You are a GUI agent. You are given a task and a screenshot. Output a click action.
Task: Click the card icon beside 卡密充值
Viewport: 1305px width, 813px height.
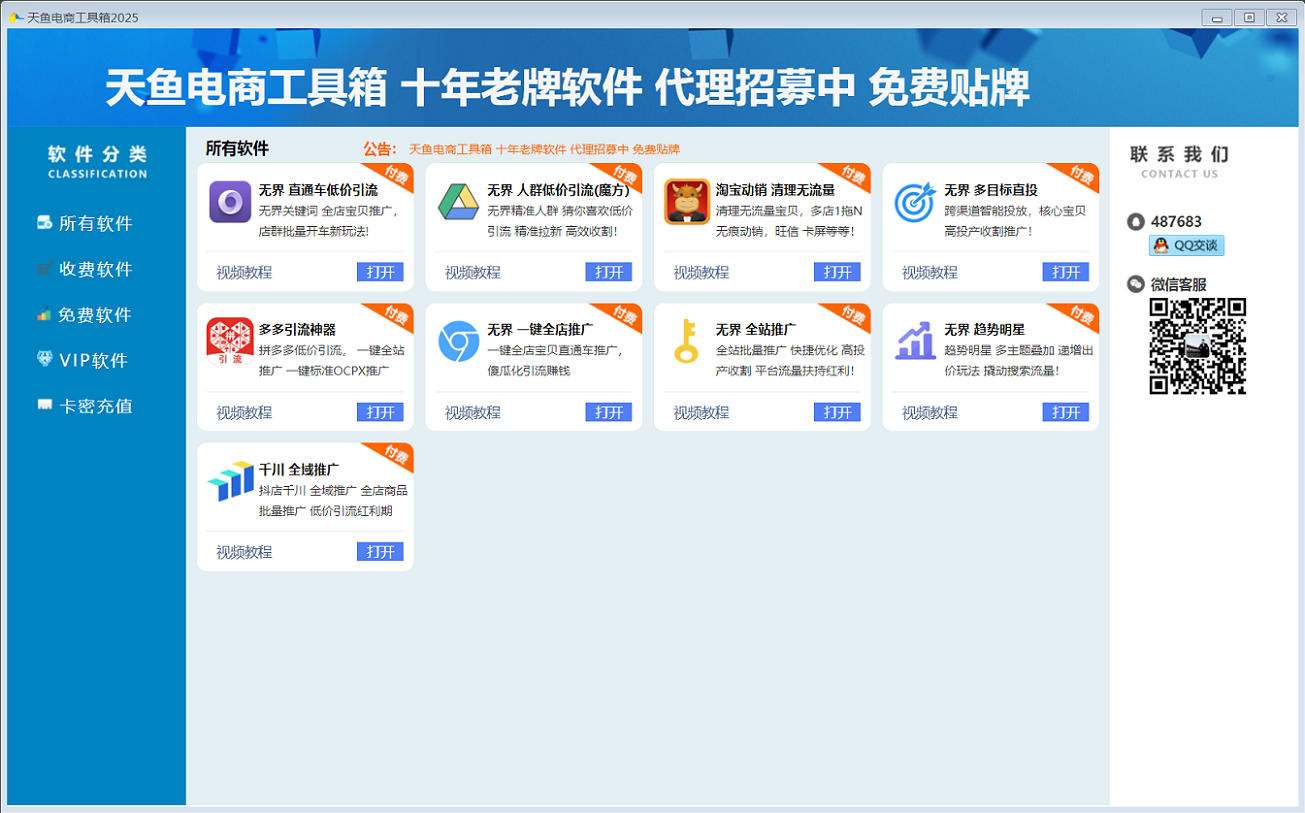click(44, 406)
